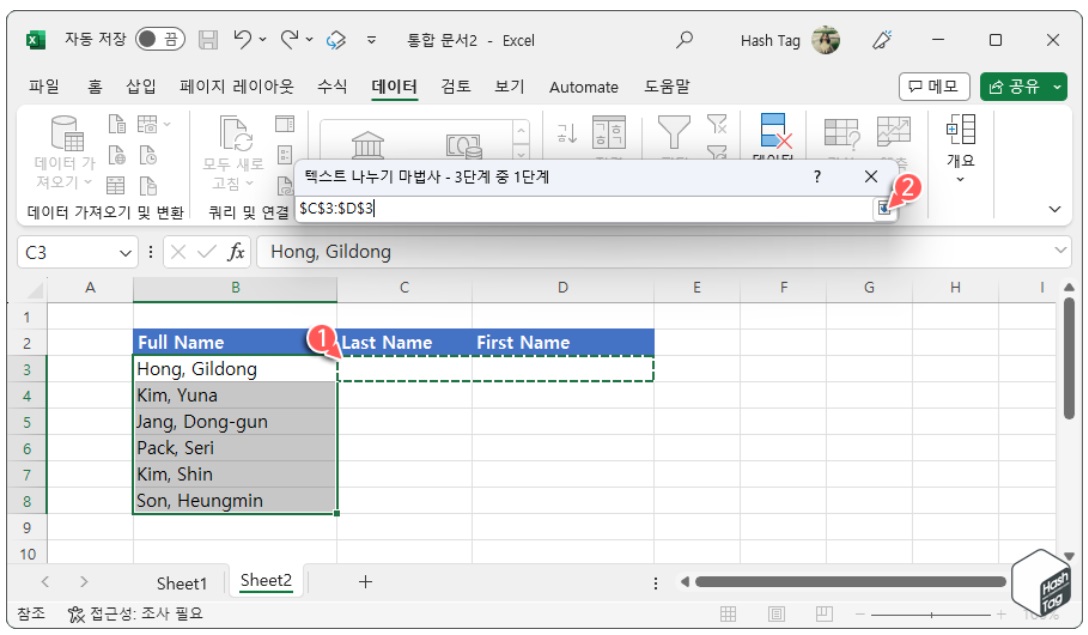The width and height of the screenshot is (1088, 635).
Task: Expand the 개요 outline group
Action: coord(961,148)
